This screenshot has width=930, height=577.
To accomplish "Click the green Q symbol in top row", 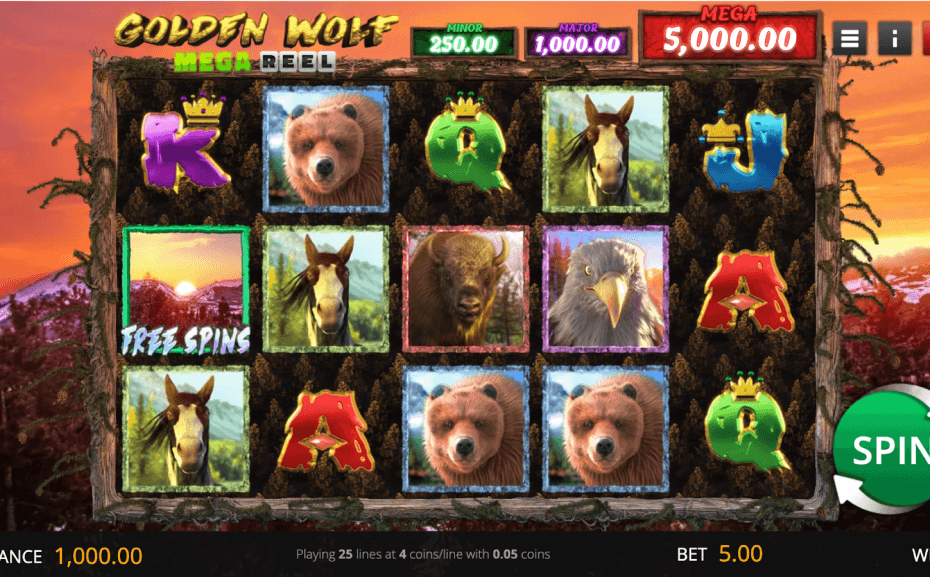I will [466, 143].
